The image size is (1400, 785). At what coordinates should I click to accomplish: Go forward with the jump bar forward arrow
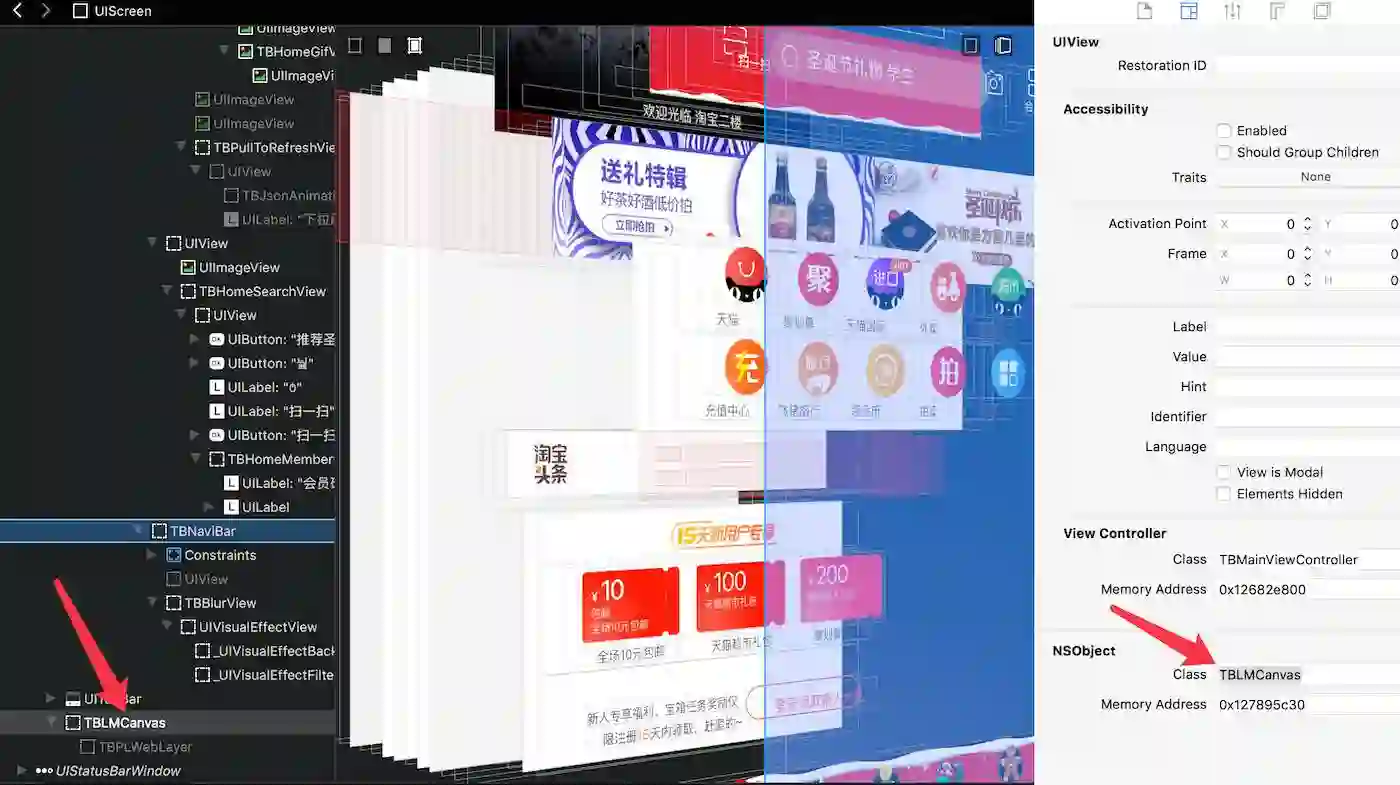coord(45,11)
